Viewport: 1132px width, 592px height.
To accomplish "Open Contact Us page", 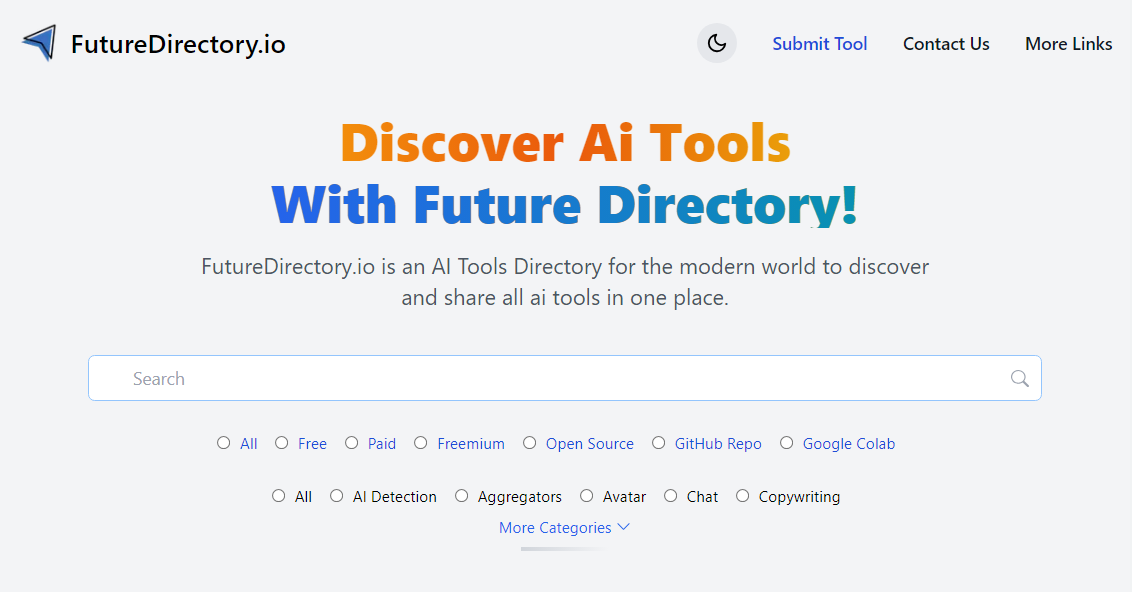I will tap(946, 44).
